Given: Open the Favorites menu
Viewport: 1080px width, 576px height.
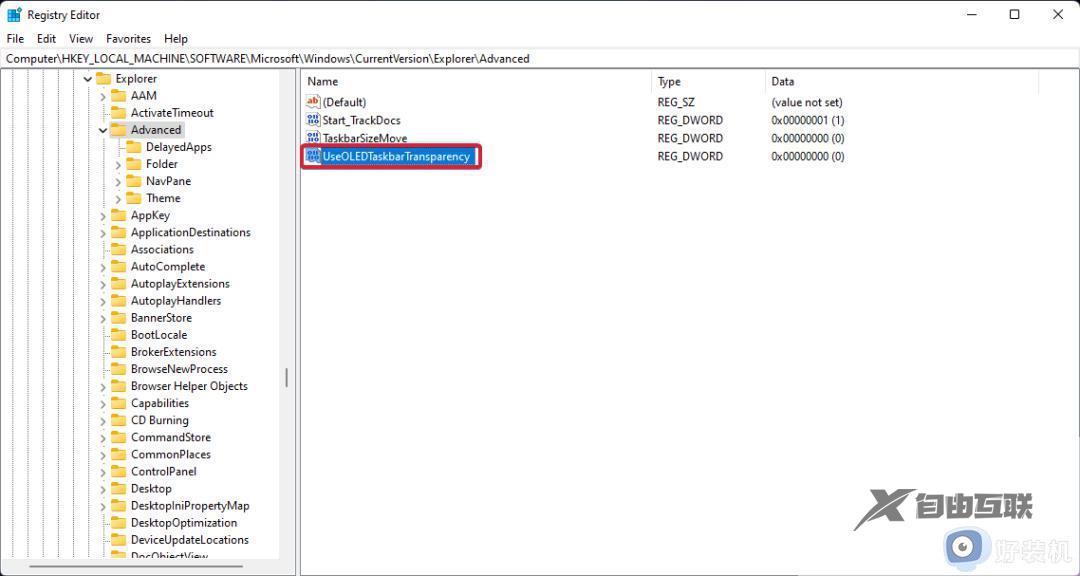Looking at the screenshot, I should click(128, 38).
